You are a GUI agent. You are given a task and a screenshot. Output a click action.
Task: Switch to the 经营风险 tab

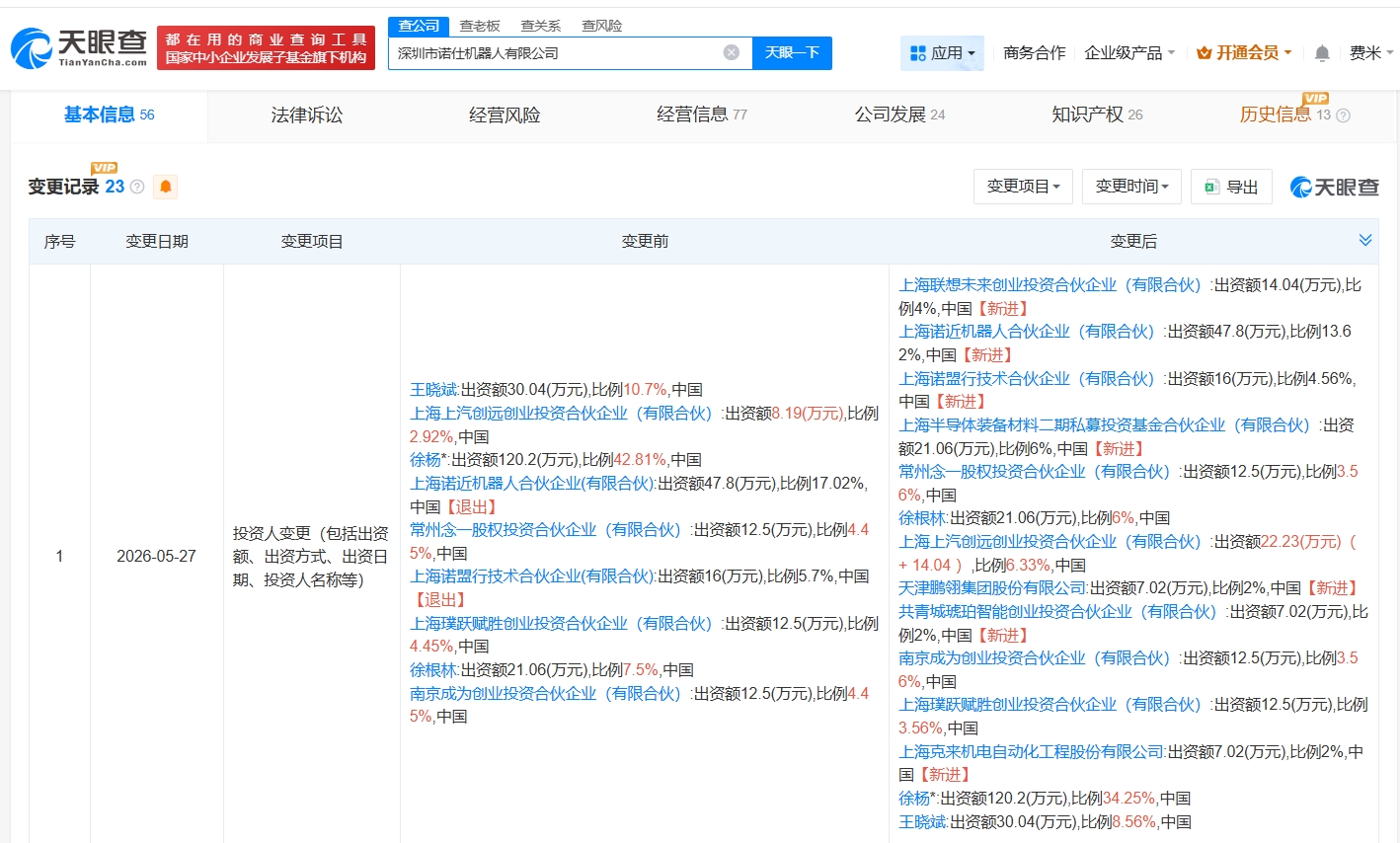[505, 115]
